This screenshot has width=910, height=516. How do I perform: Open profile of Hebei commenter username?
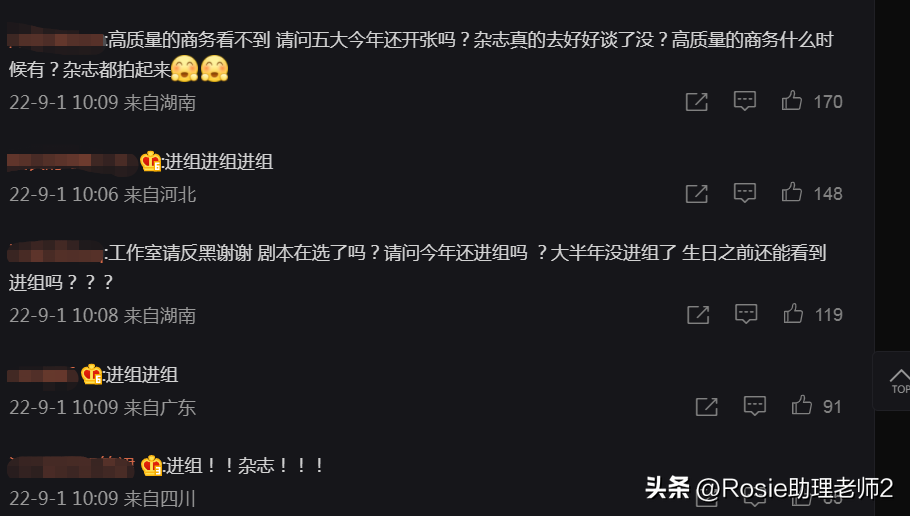click(72, 162)
